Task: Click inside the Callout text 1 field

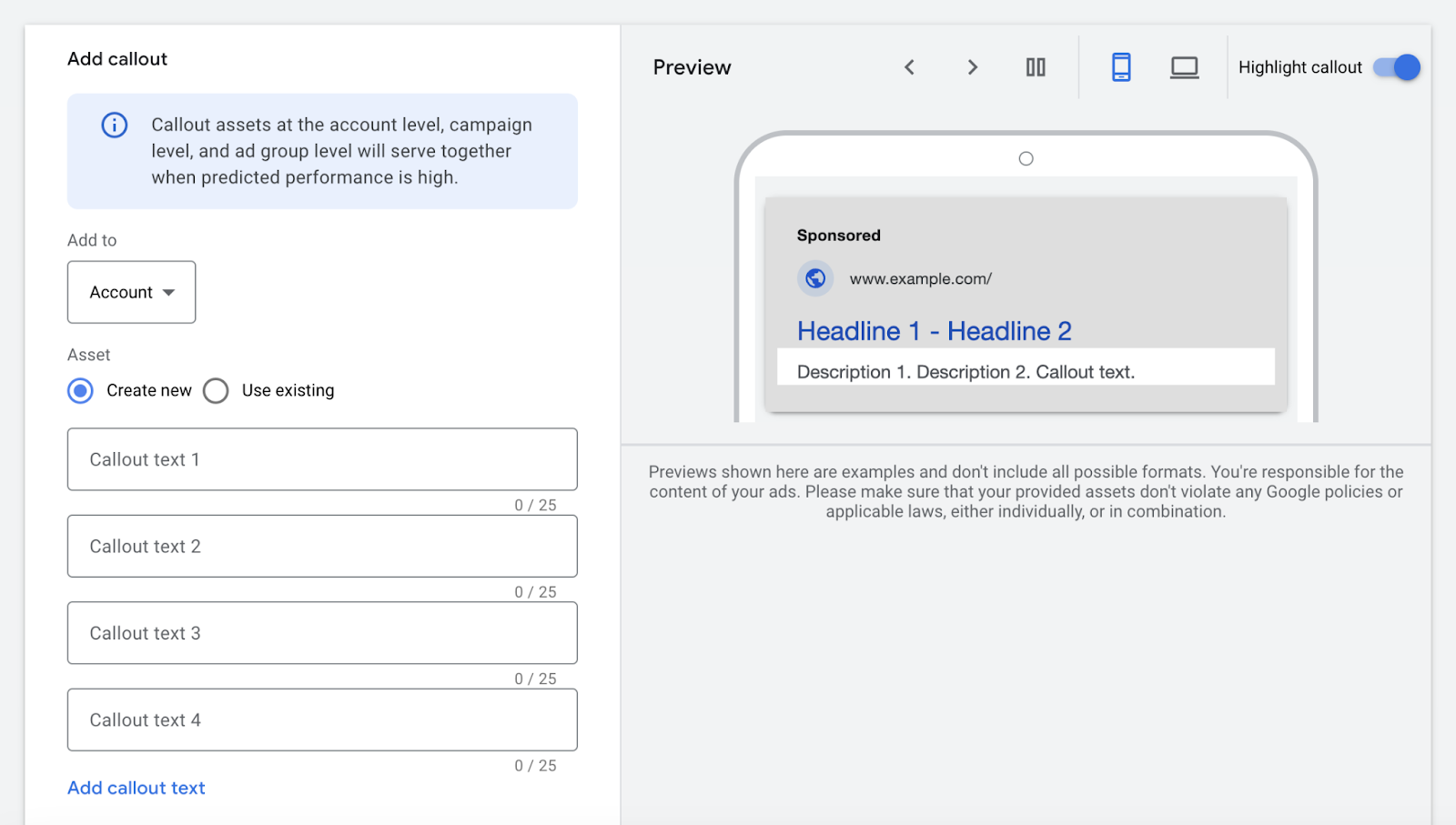Action: (x=321, y=459)
